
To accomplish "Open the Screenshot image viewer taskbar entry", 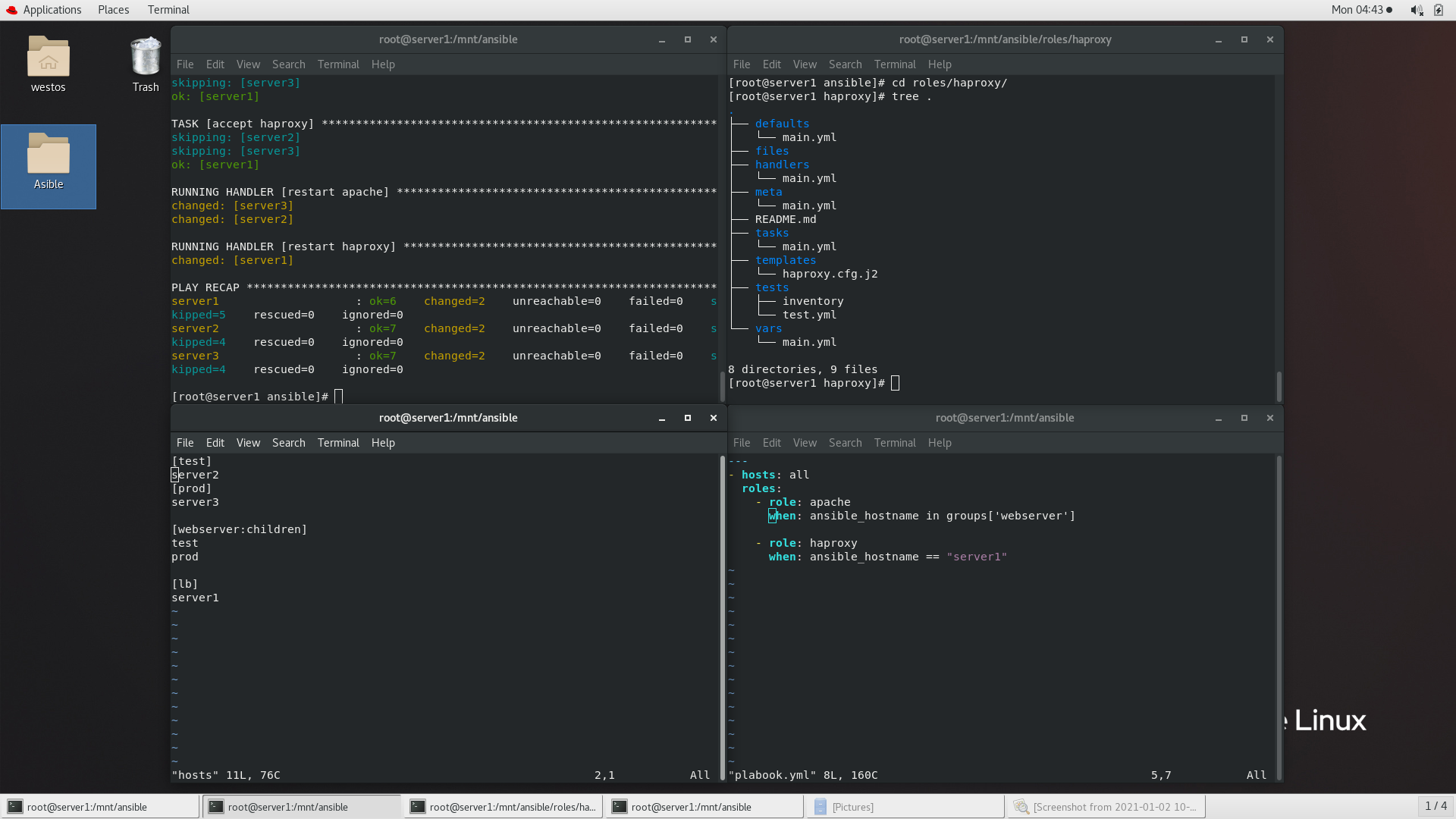I will tap(1106, 807).
